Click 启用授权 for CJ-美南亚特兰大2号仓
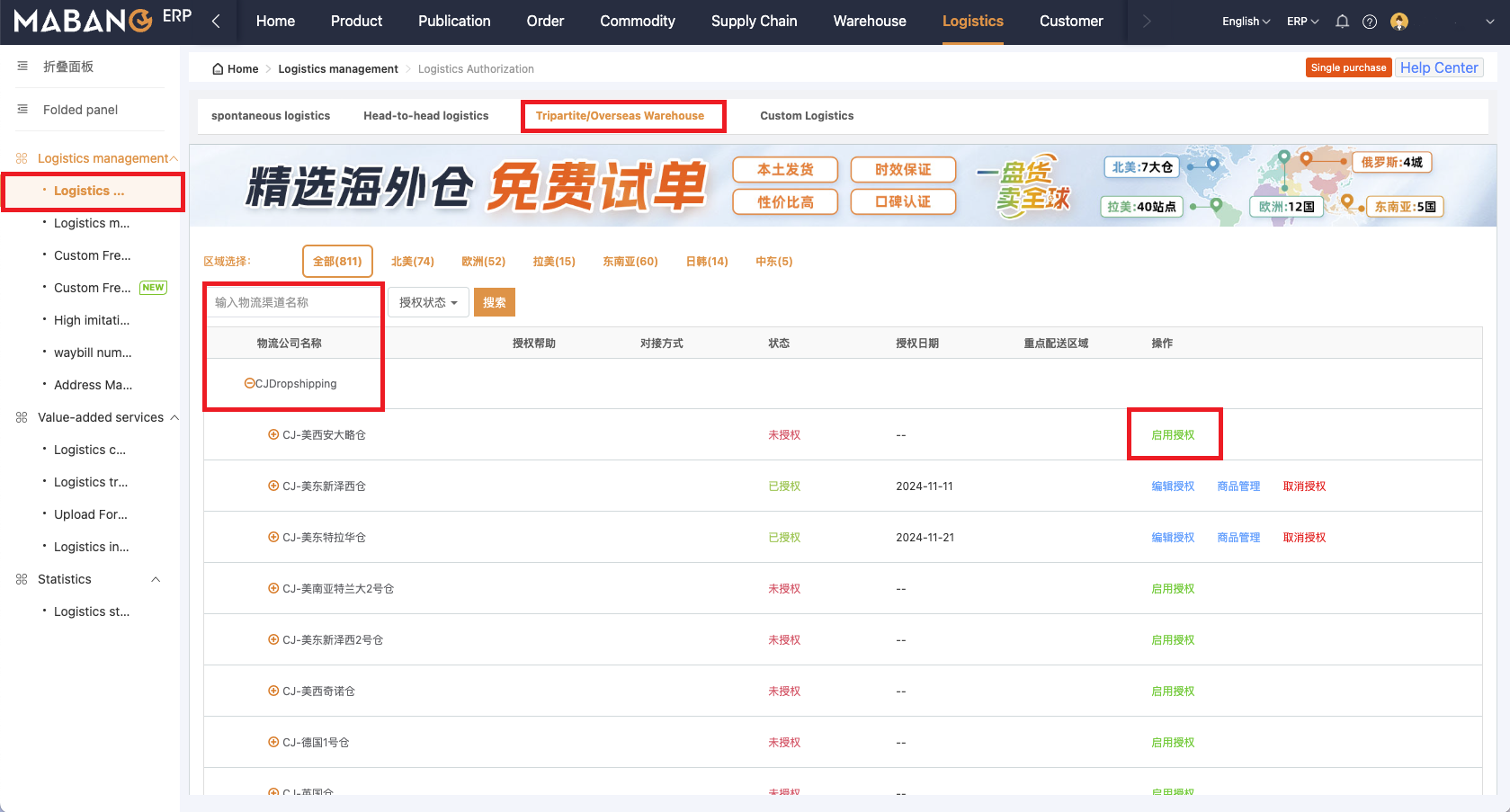Screen dimensions: 1510x812 [x=1173, y=588]
